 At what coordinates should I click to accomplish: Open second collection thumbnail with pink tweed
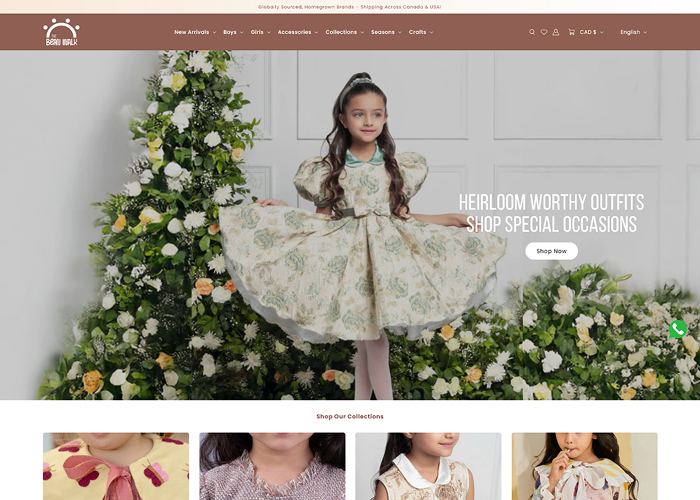coord(272,466)
